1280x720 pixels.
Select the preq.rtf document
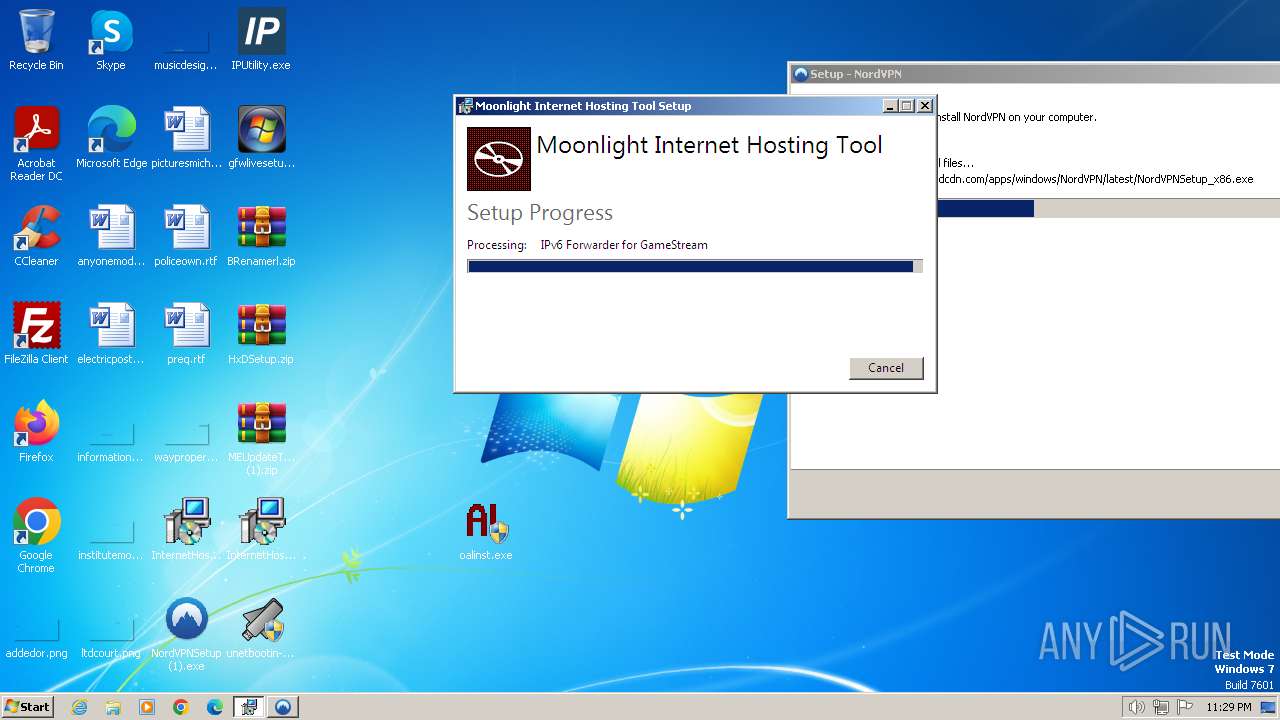point(186,334)
